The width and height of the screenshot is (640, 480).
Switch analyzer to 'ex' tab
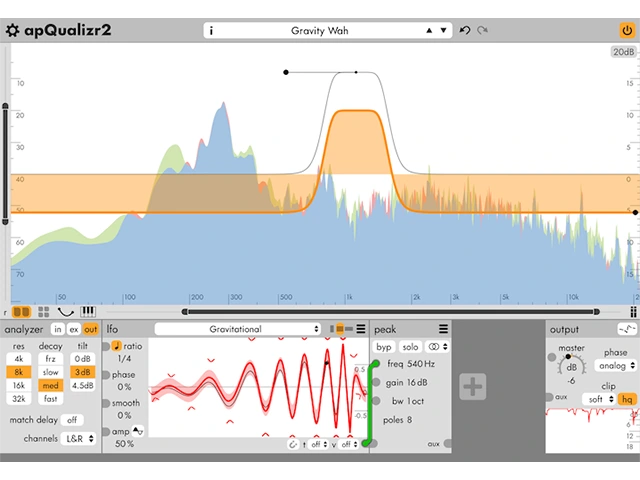73,329
